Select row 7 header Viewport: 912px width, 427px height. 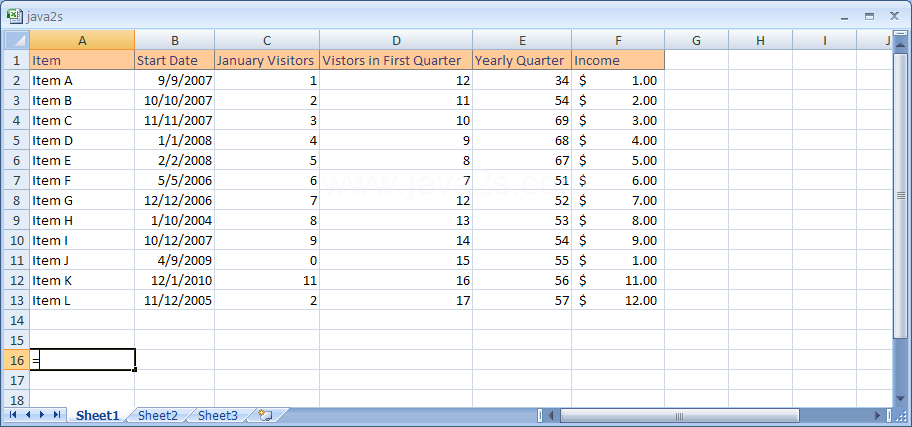(16, 180)
